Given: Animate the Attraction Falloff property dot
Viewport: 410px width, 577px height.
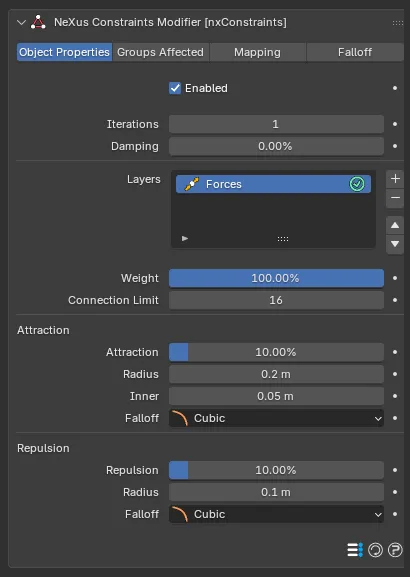Looking at the screenshot, I should click(x=395, y=418).
